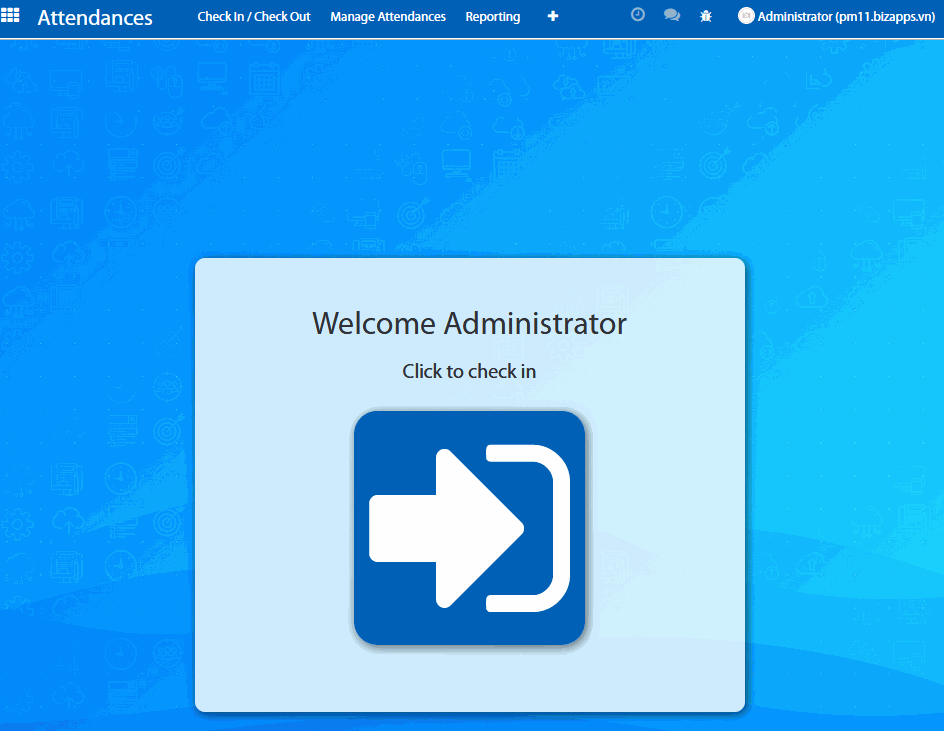
Task: Expand the Reporting menu
Action: 492,17
